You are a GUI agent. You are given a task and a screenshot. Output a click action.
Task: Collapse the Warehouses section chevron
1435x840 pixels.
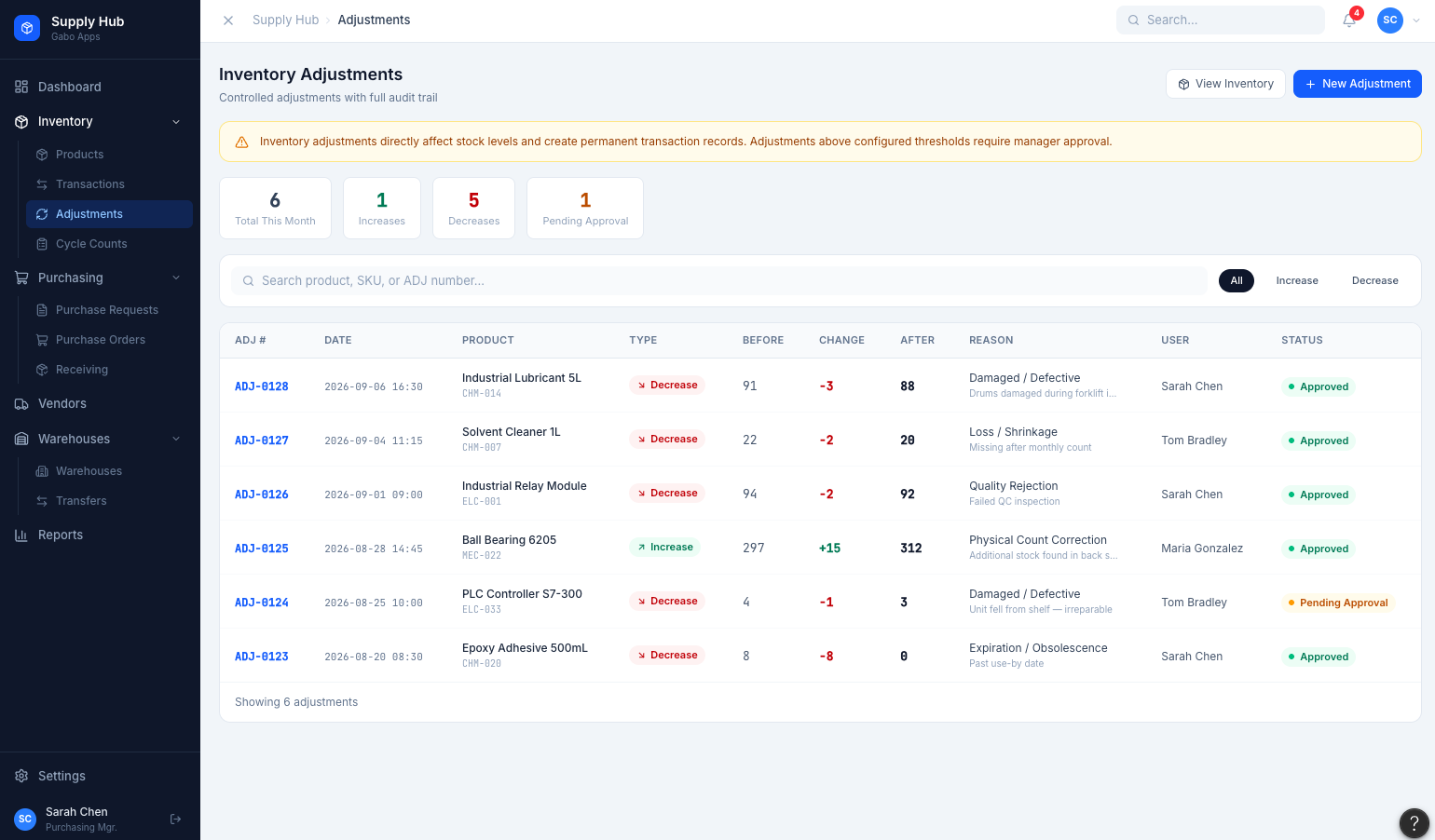pos(176,439)
